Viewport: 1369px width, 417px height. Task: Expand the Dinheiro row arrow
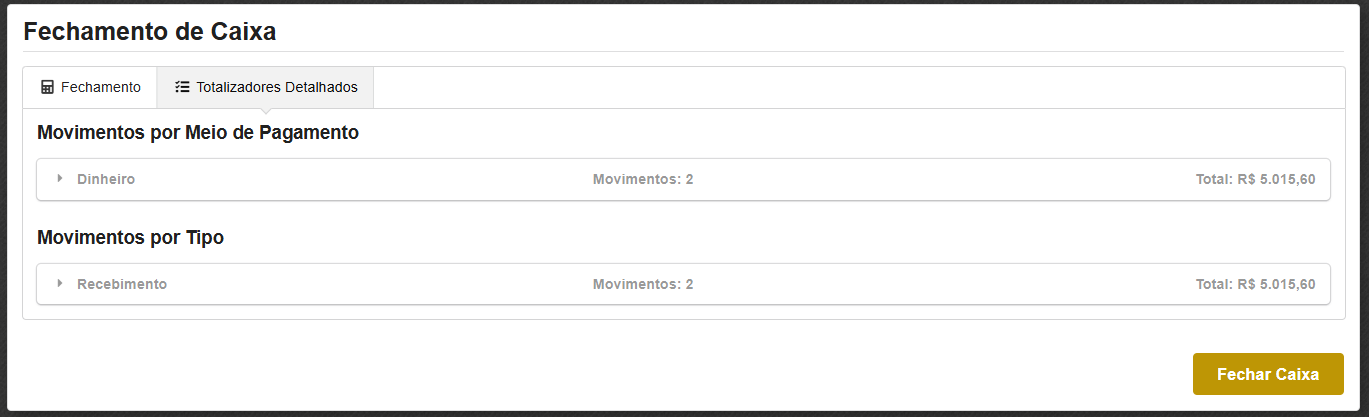tap(60, 179)
